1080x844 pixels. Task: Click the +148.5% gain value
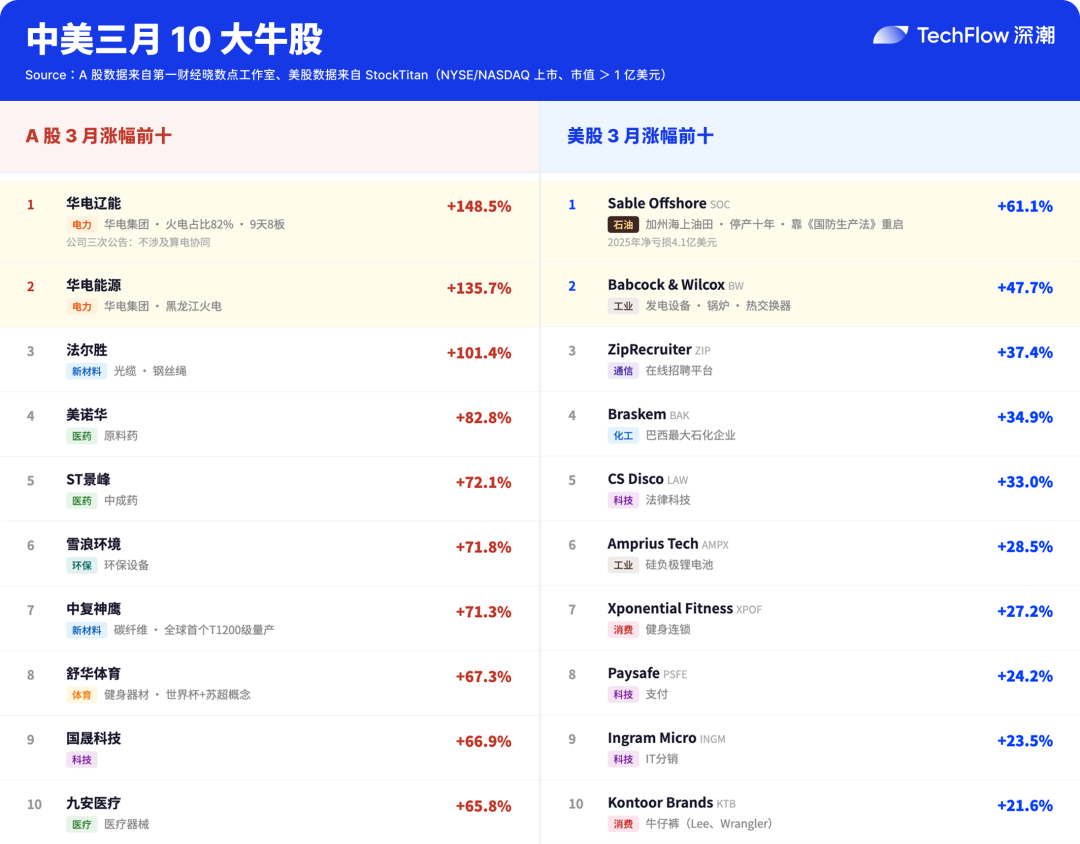(x=478, y=206)
